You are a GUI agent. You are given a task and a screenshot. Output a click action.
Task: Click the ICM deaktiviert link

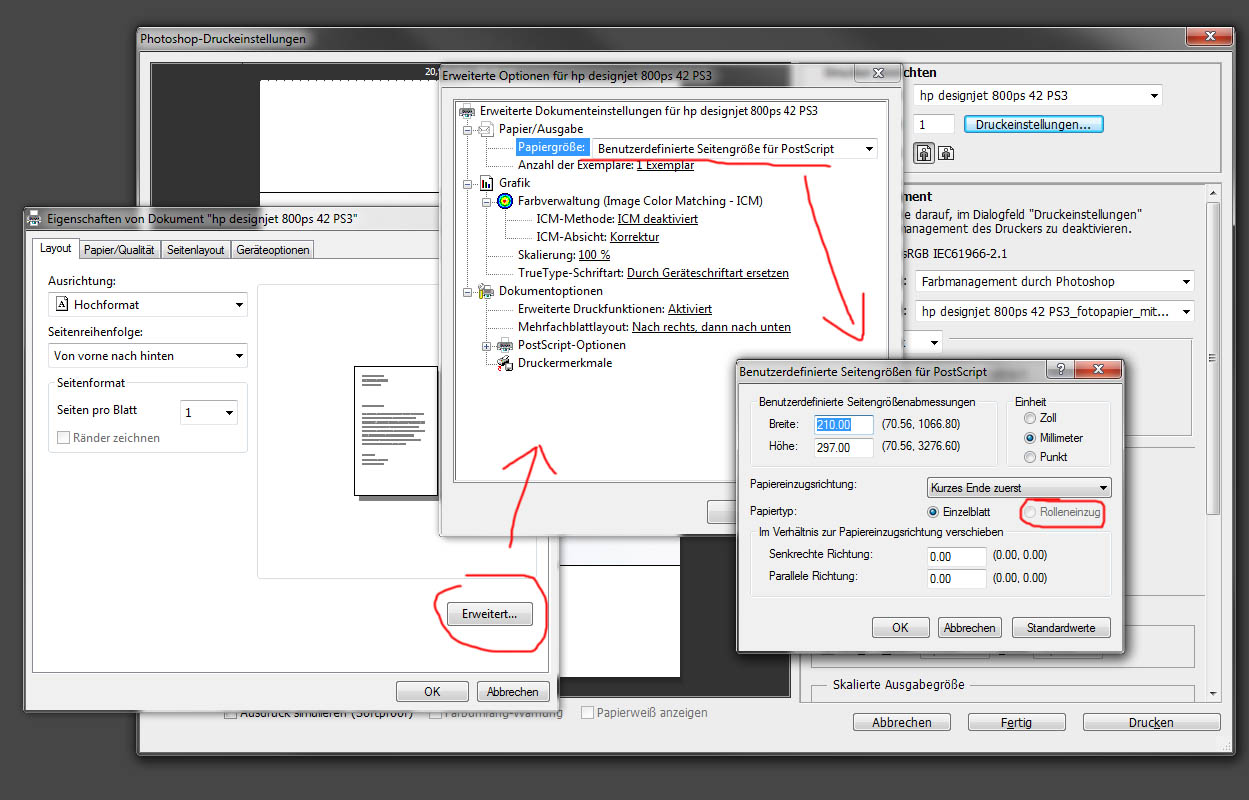click(x=658, y=219)
